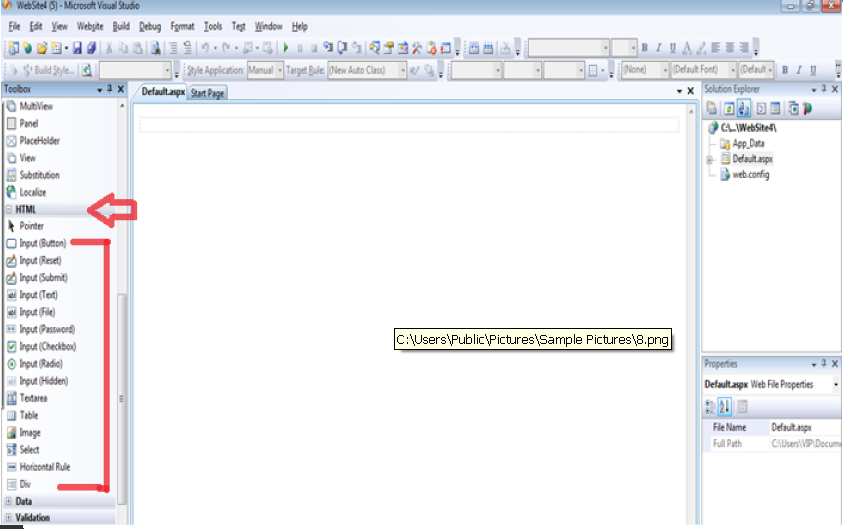The image size is (843, 529).
Task: Click the Find in Files binoculars icon
Action: (x=155, y=48)
